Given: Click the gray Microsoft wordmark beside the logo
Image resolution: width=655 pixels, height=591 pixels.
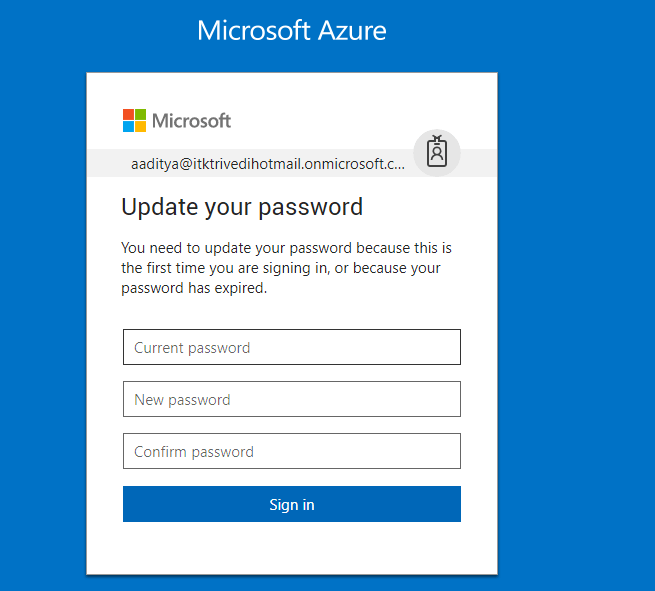Looking at the screenshot, I should pyautogui.click(x=191, y=121).
